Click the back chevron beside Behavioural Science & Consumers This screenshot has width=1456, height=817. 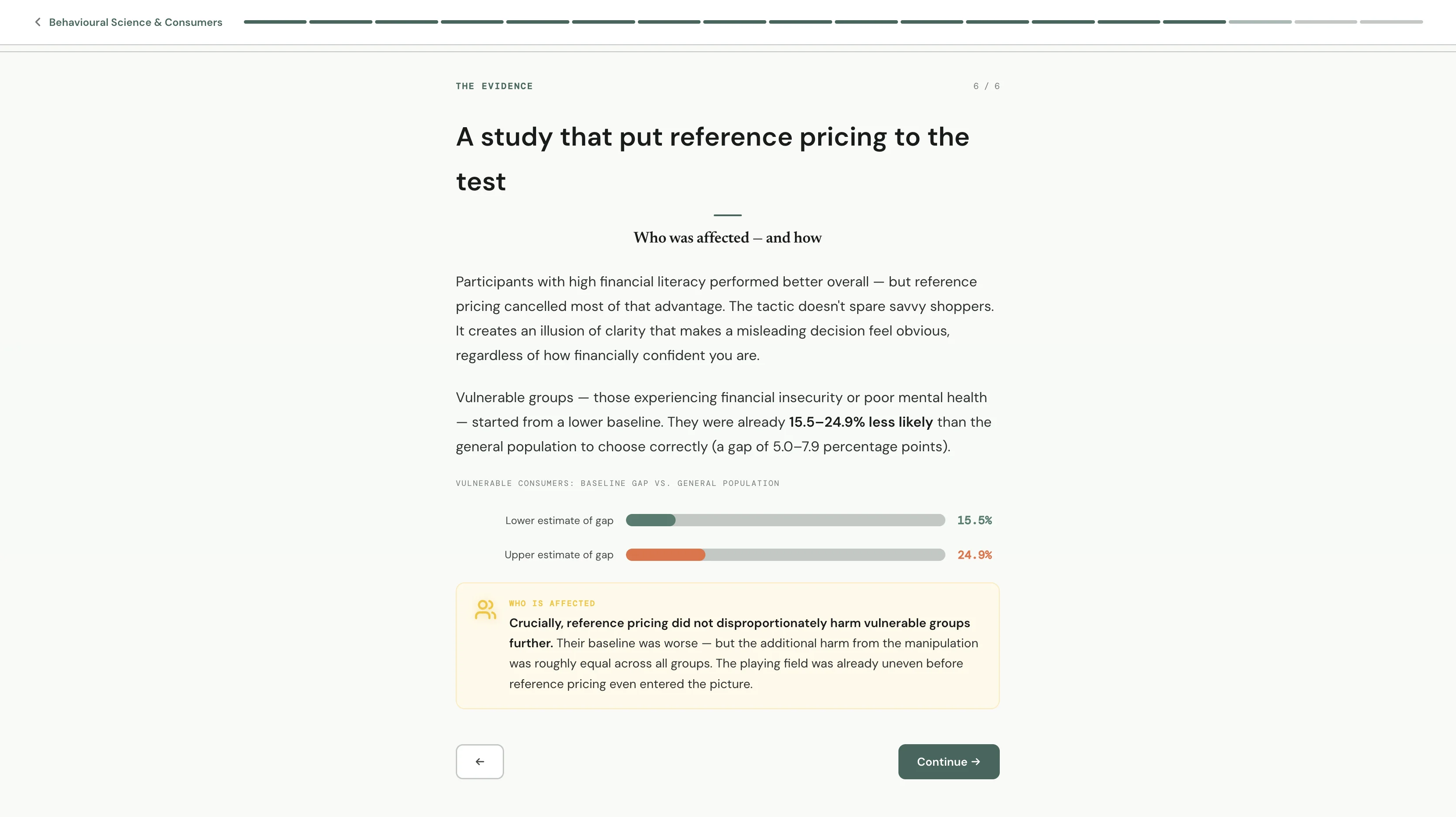37,22
